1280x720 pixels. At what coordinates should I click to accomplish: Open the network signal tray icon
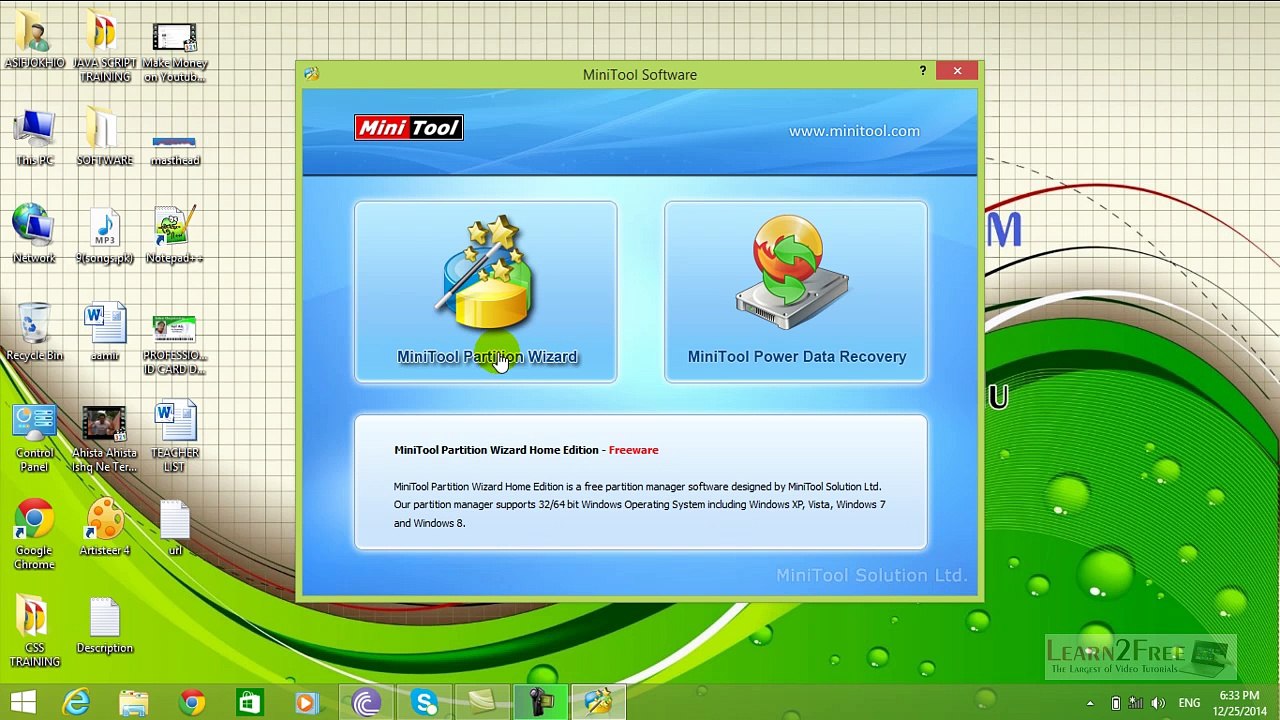[x=1137, y=703]
